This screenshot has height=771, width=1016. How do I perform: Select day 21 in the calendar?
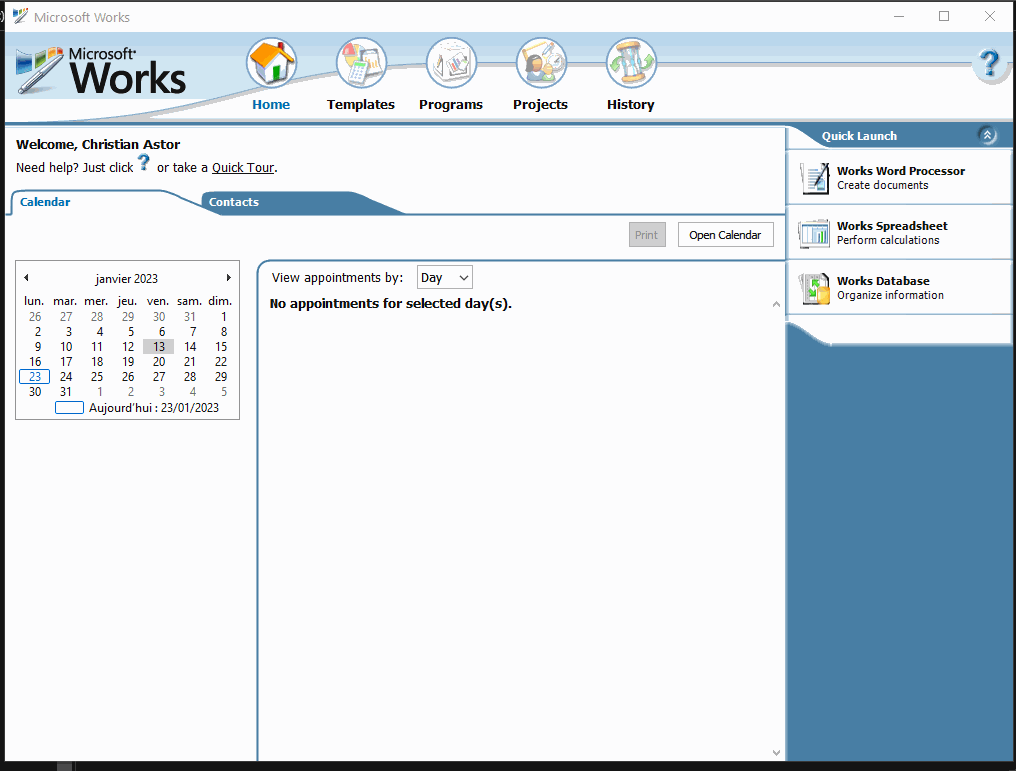[x=190, y=362]
